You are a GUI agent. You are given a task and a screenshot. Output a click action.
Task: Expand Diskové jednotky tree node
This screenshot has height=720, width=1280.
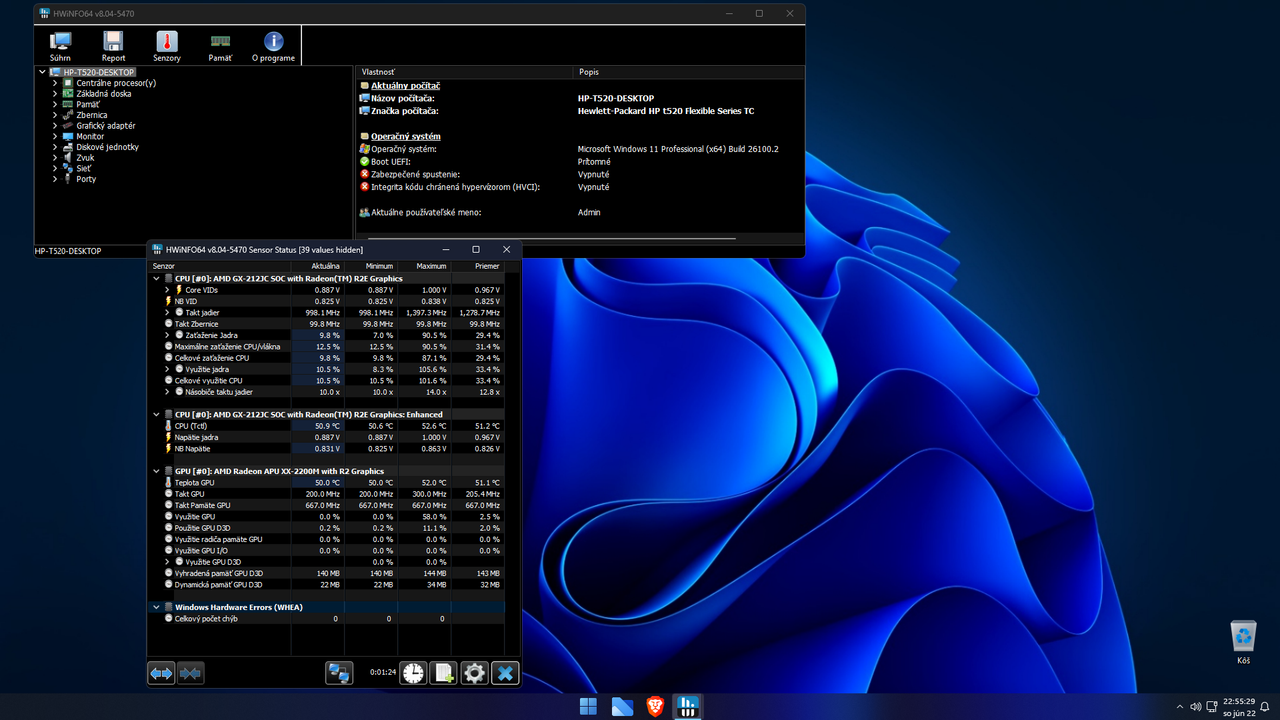pos(56,147)
